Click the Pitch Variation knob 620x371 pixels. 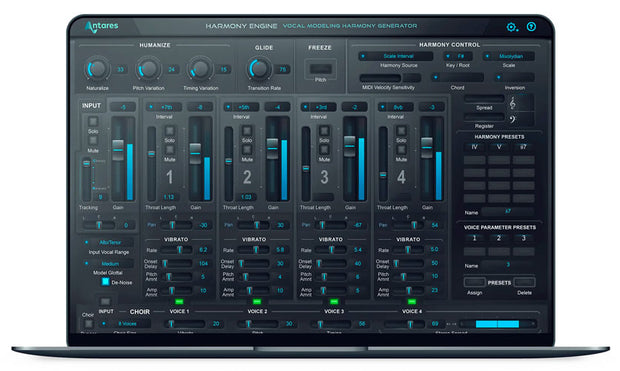tap(148, 69)
